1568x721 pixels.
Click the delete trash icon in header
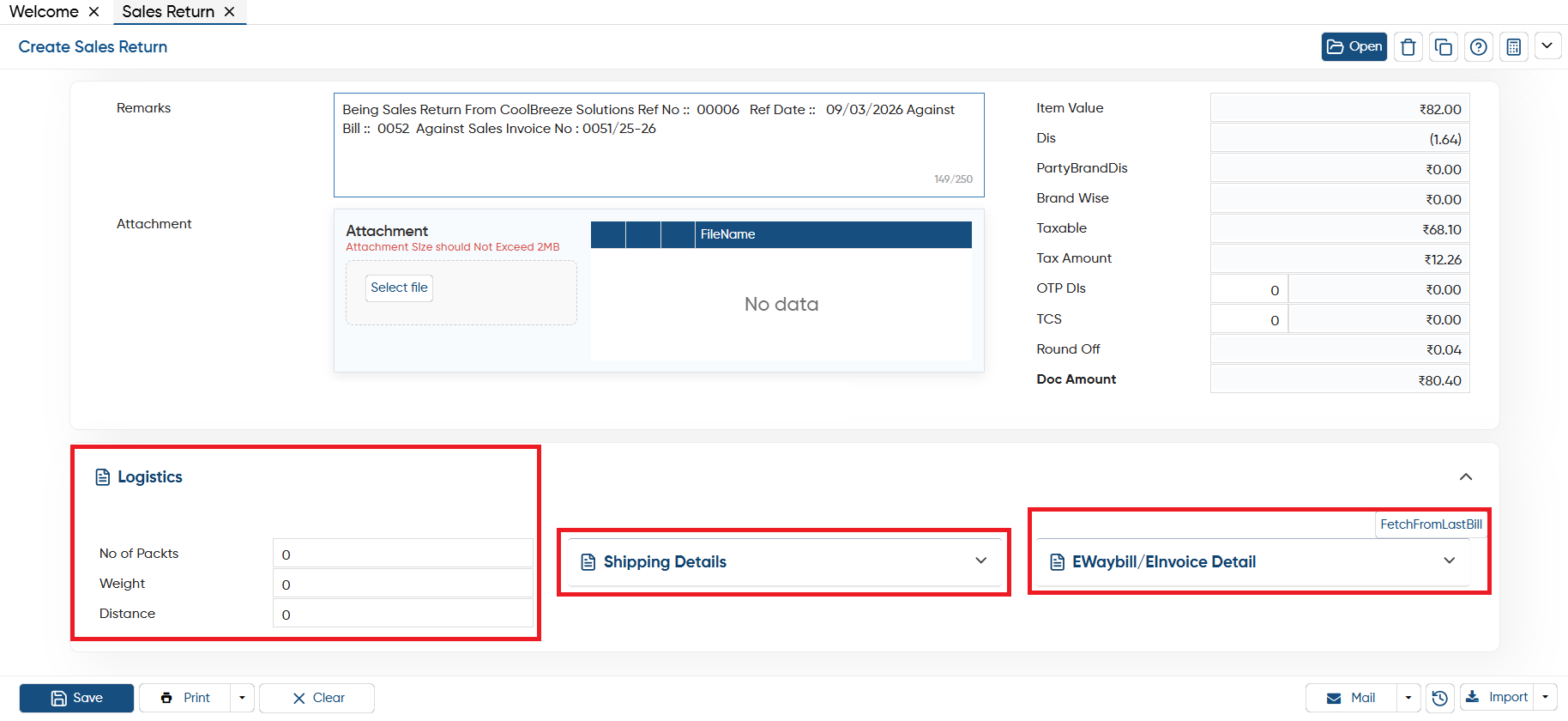(1408, 46)
